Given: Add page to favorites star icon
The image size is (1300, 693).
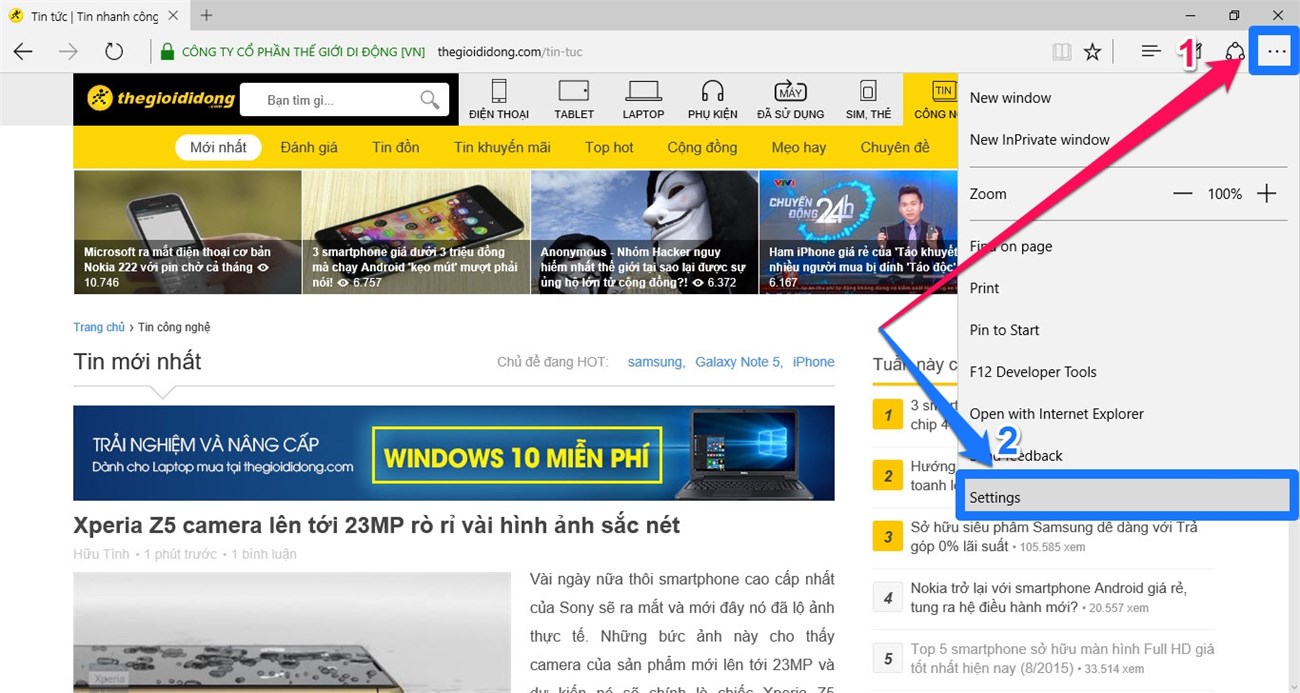Looking at the screenshot, I should click(1092, 52).
